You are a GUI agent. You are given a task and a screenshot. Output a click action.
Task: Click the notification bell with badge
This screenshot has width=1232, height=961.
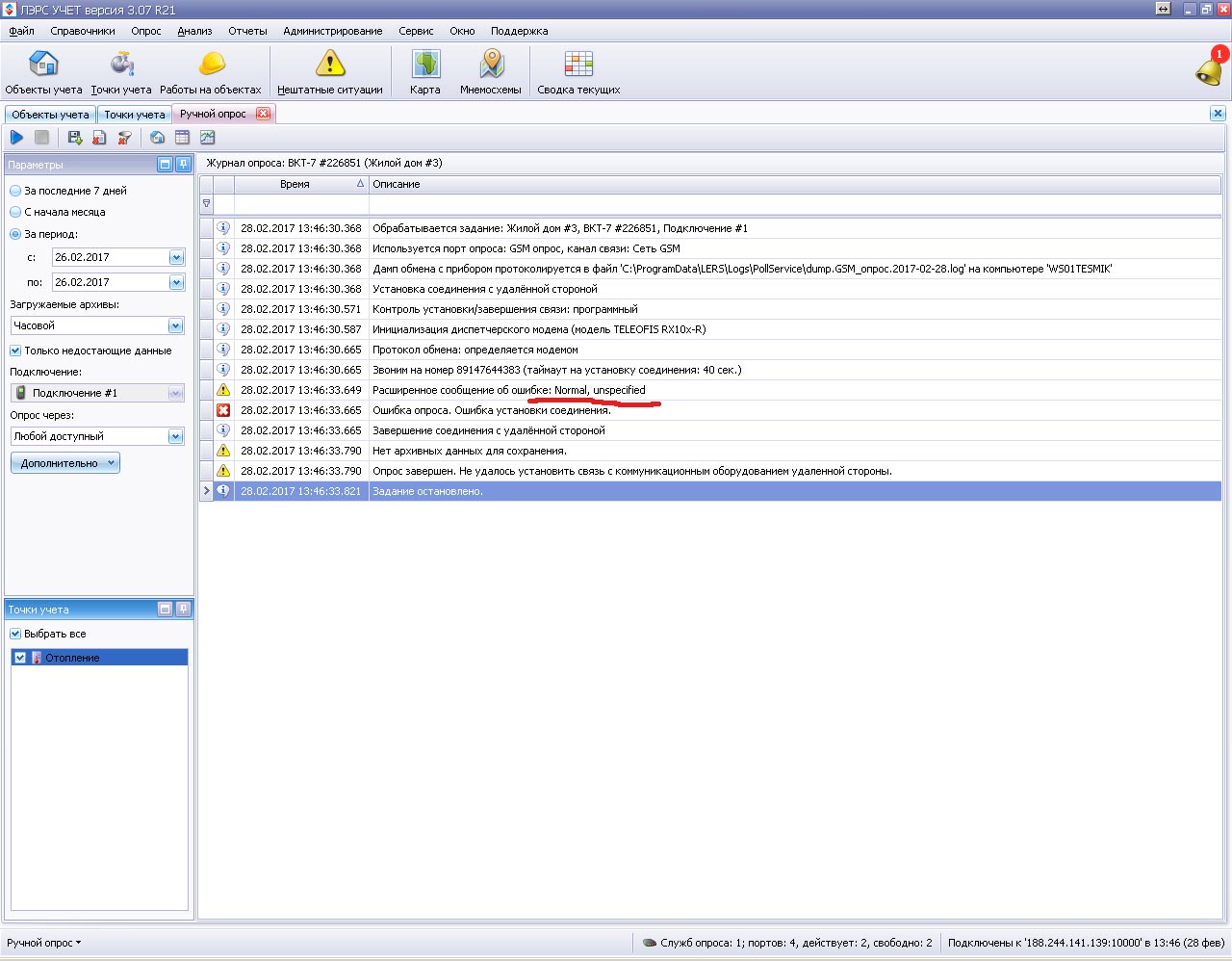coord(1210,67)
